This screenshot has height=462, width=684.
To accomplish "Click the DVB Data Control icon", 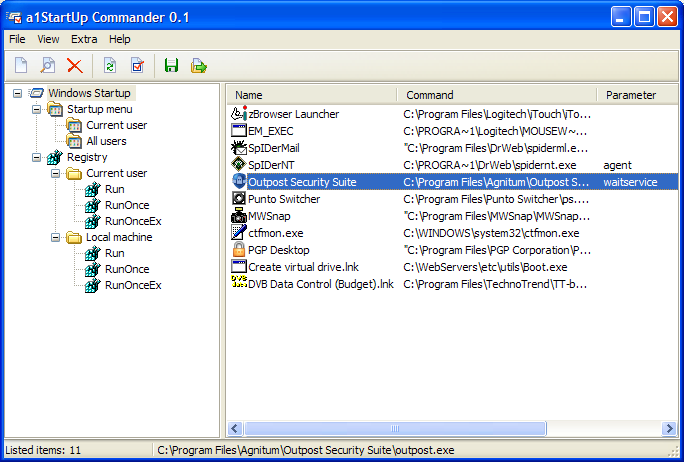I will (x=239, y=281).
